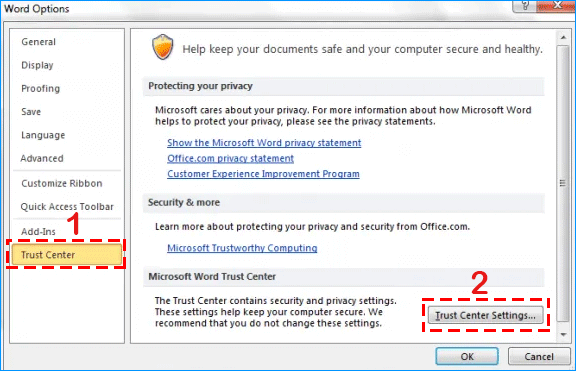
Task: Click the Trust Center shield icon
Action: point(162,47)
